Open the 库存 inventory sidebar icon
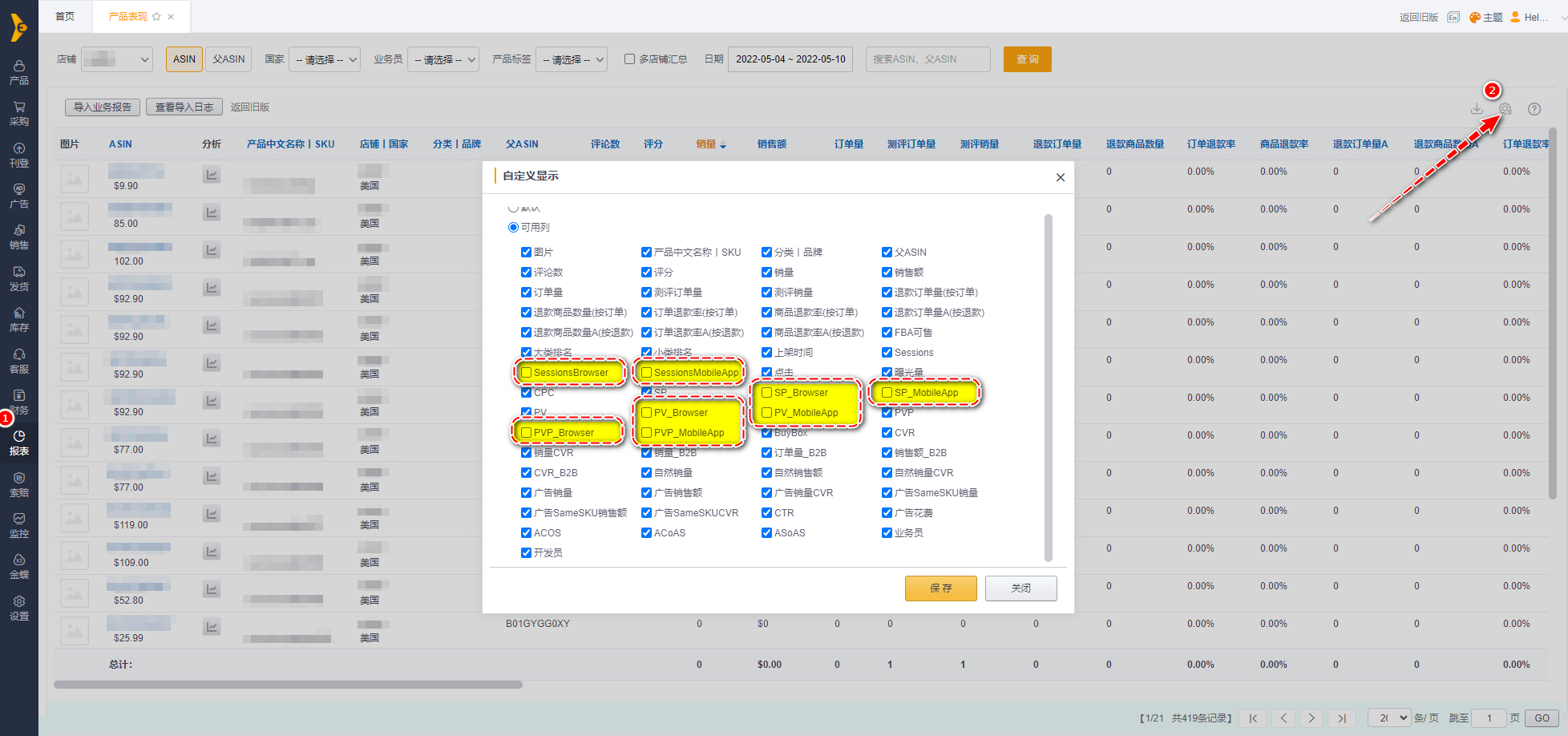This screenshot has height=736, width=1568. coord(19,319)
